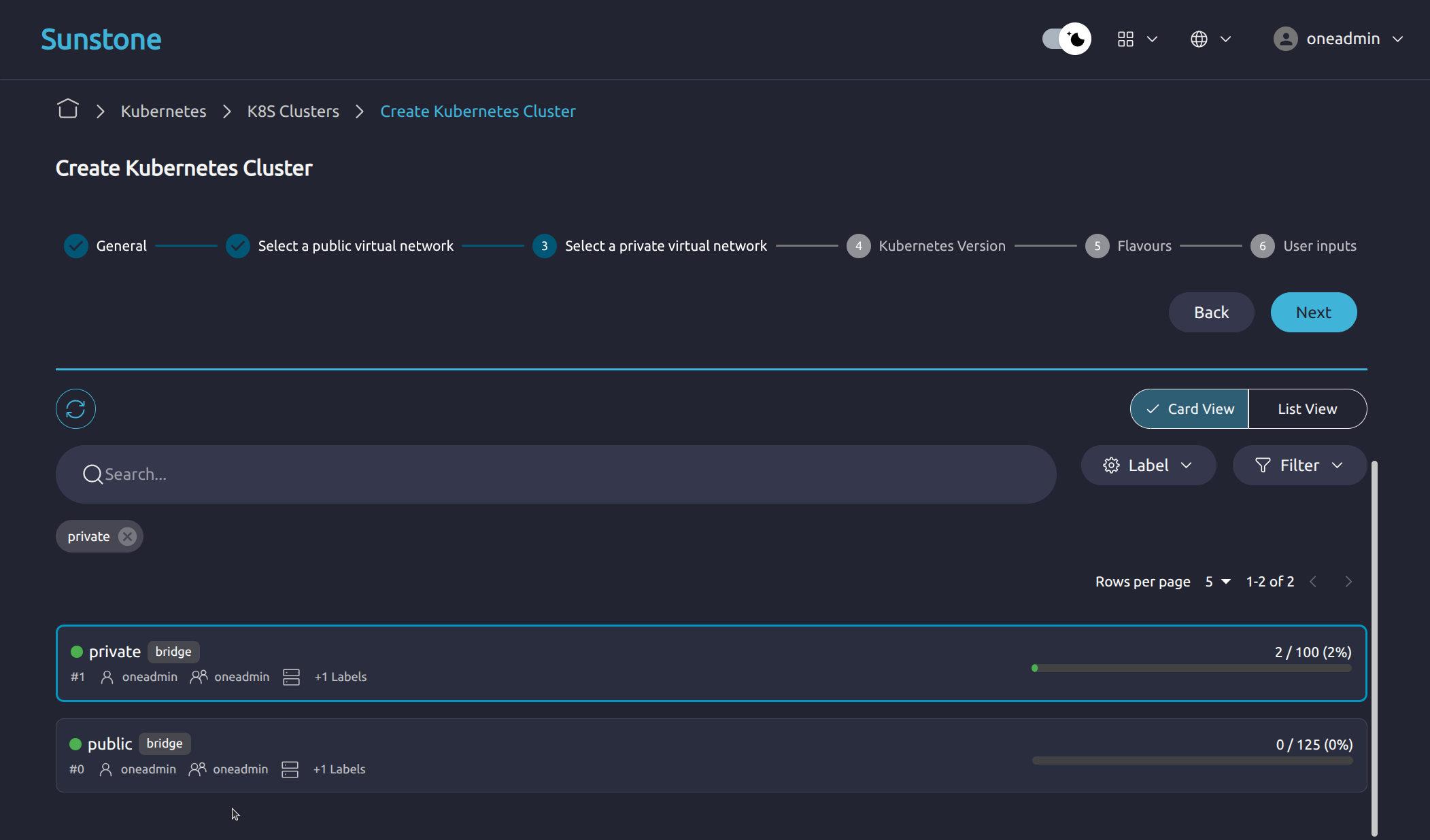
Task: Click the vertical scrollbar
Action: (x=1374, y=649)
